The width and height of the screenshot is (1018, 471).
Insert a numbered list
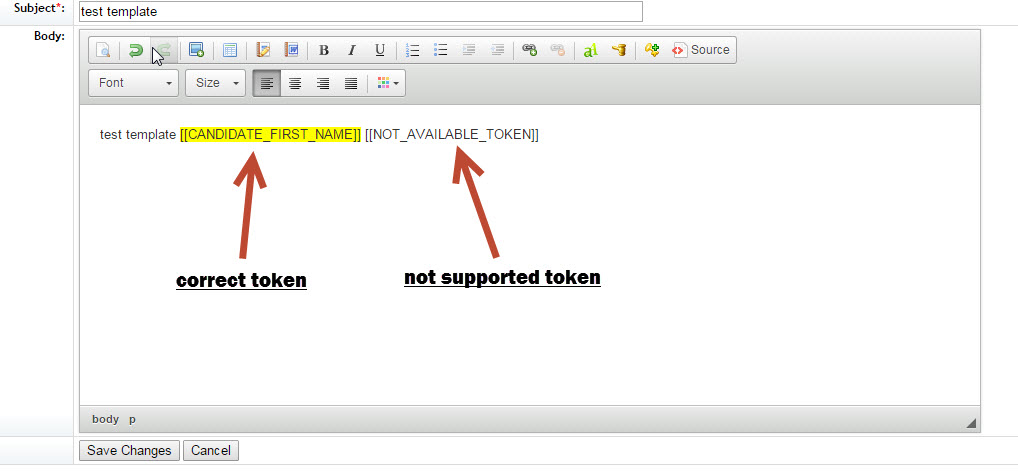coord(412,50)
